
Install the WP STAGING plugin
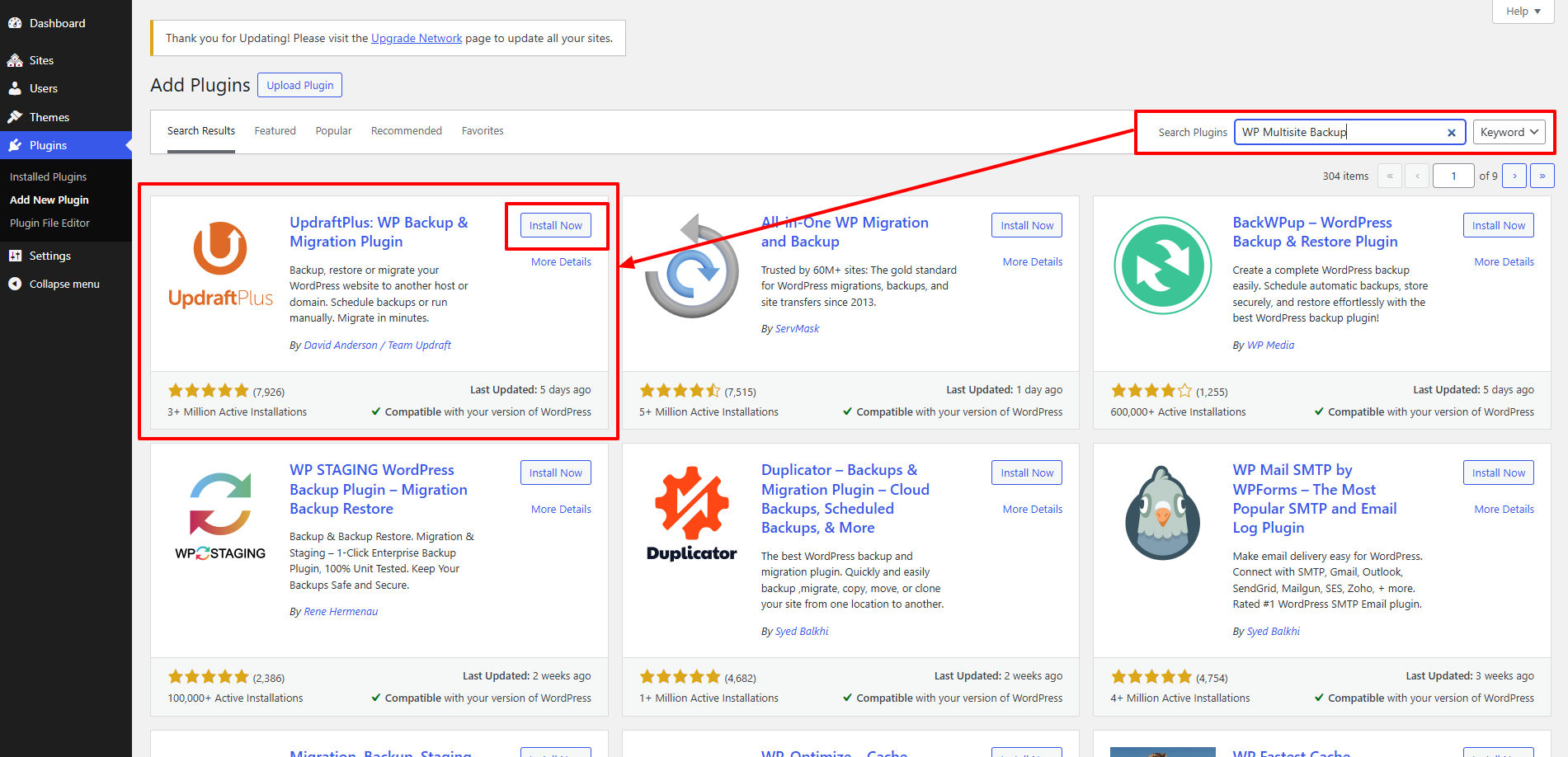[556, 473]
